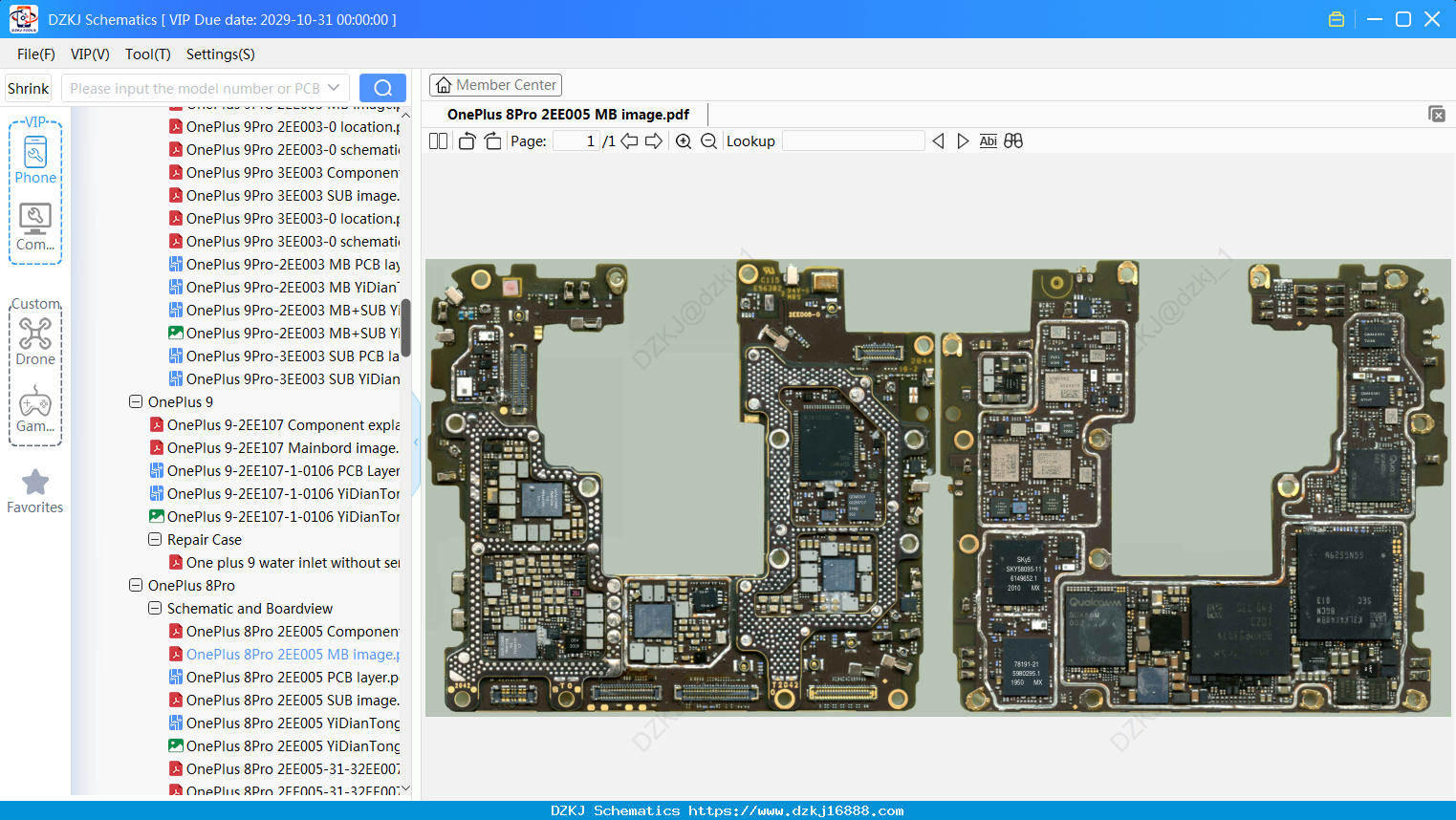The width and height of the screenshot is (1456, 820).
Task: Open the Game console category
Action: (35, 409)
